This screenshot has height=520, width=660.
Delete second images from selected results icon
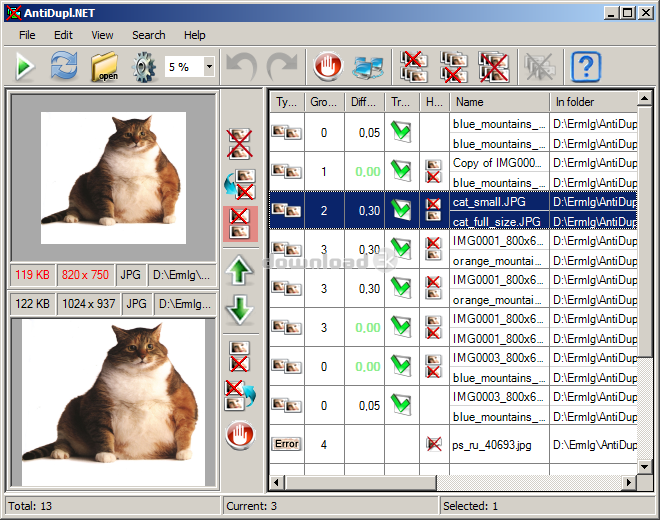[453, 67]
